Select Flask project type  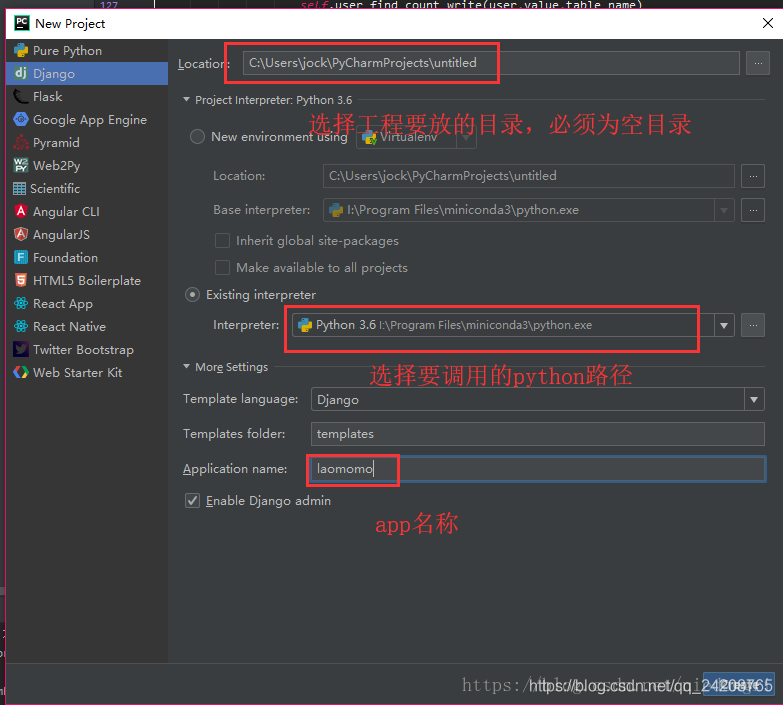pyautogui.click(x=87, y=96)
